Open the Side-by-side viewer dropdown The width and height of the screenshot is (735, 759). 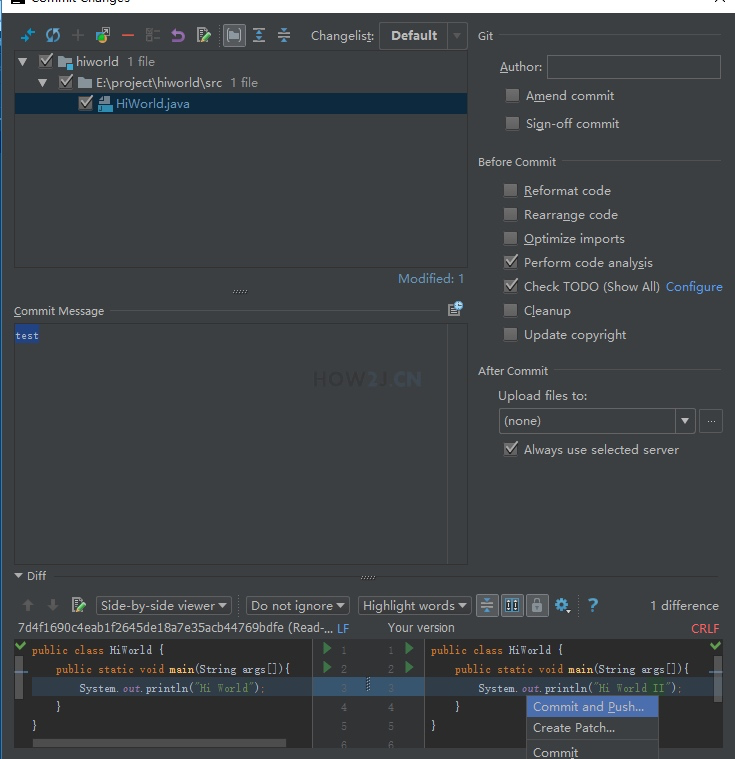[x=164, y=606]
